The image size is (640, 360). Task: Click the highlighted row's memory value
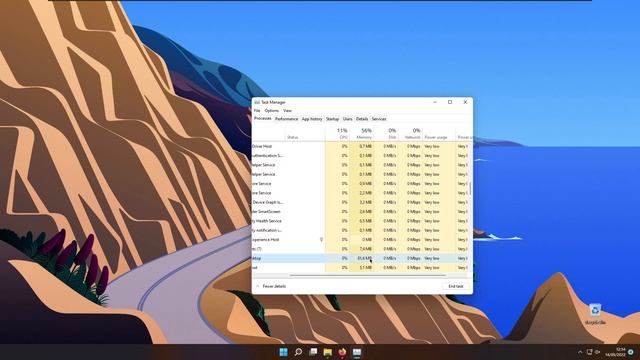pos(362,258)
